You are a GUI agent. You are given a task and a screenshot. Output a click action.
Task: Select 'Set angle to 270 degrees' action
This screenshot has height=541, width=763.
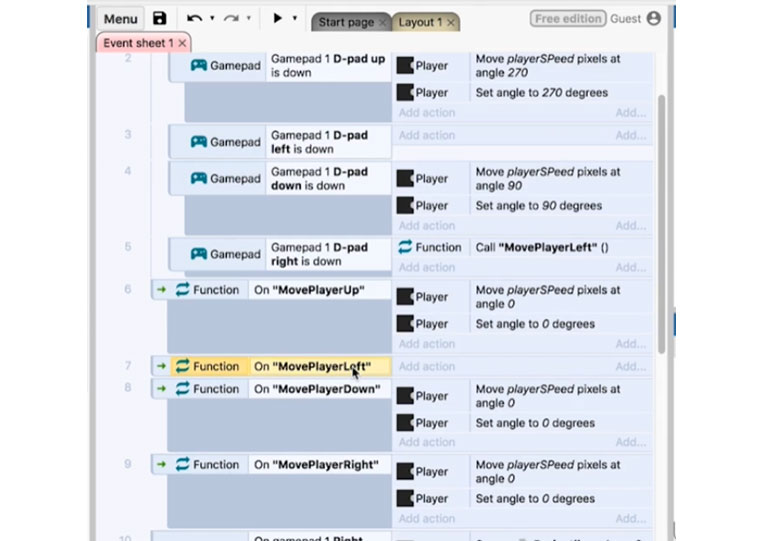[x=542, y=92]
